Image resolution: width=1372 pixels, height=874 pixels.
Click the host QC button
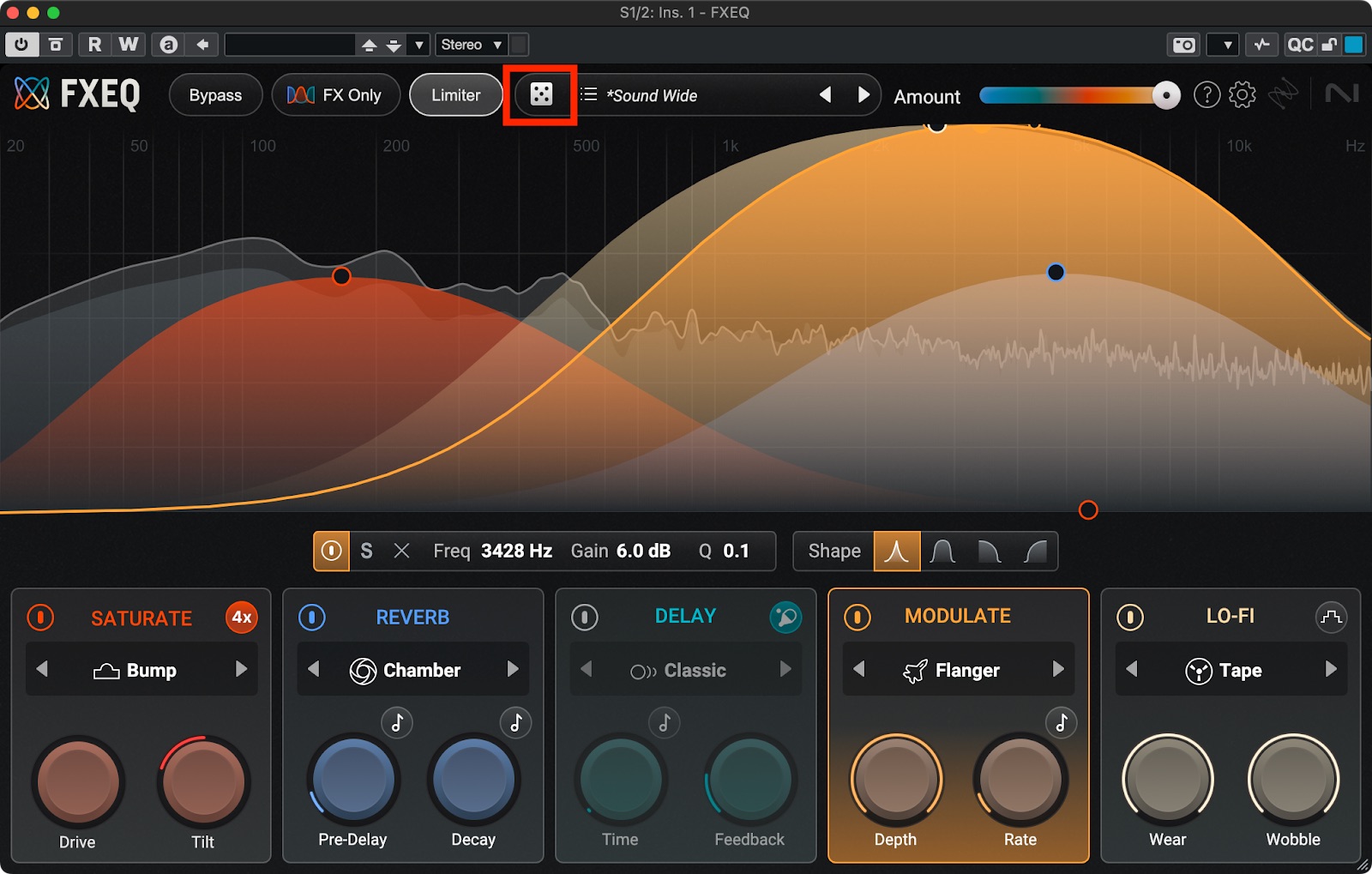coord(1300,45)
